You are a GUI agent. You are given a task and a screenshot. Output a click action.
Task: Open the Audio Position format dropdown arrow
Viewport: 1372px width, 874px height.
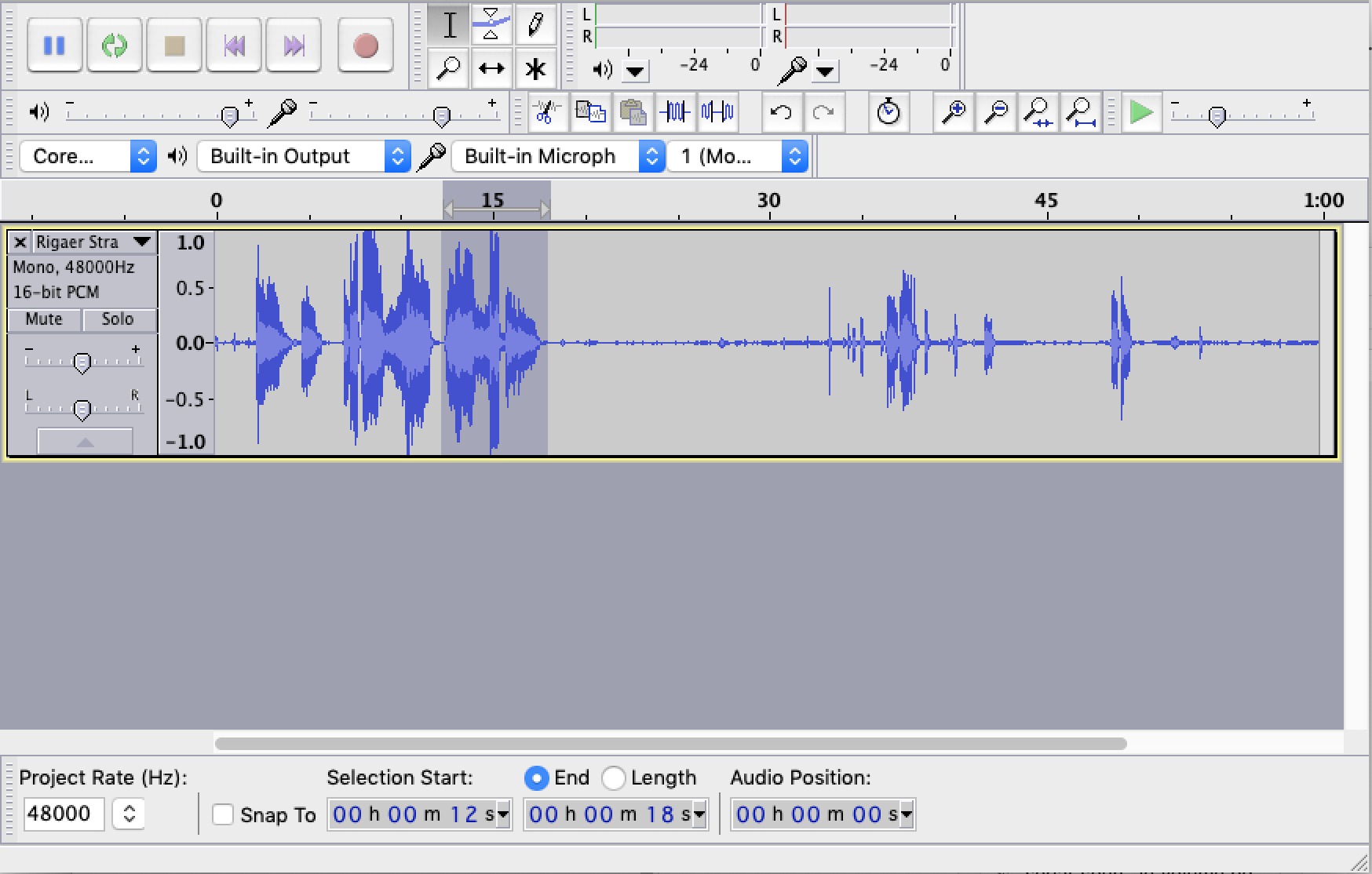907,814
